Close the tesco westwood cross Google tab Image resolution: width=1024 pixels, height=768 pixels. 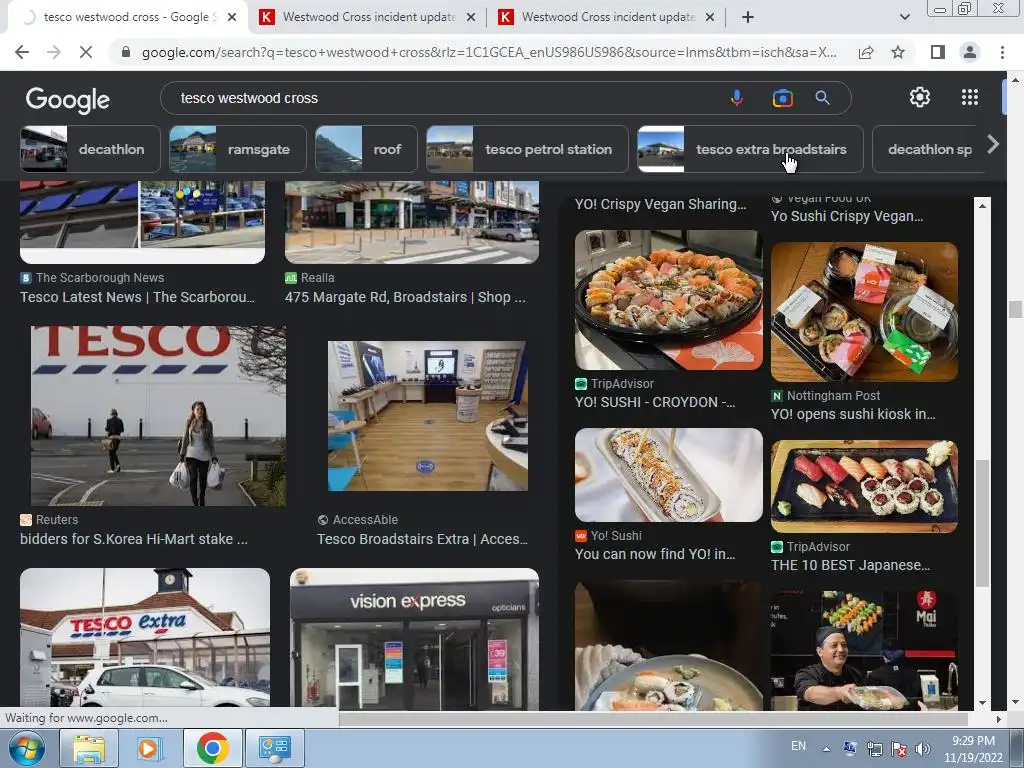(232, 17)
